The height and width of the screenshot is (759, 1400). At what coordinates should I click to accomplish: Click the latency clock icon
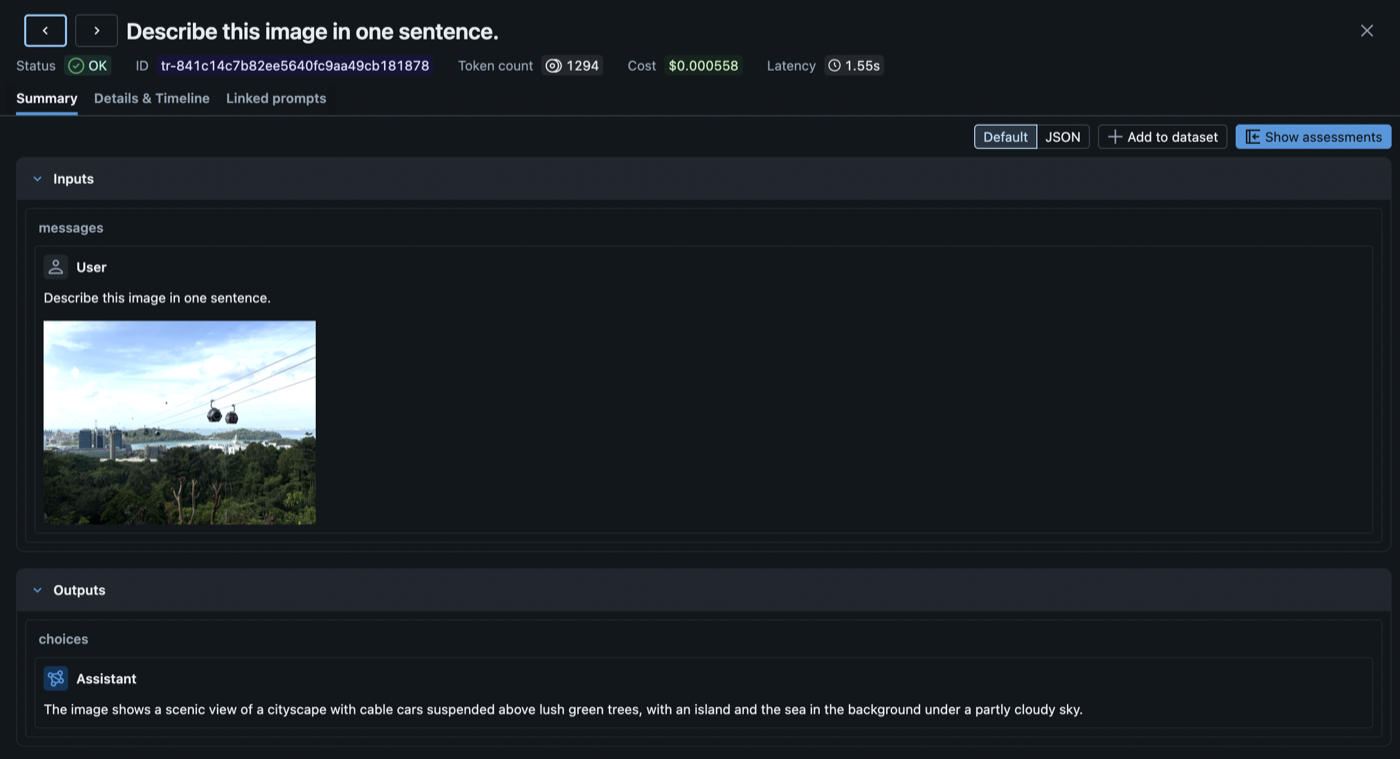(834, 66)
